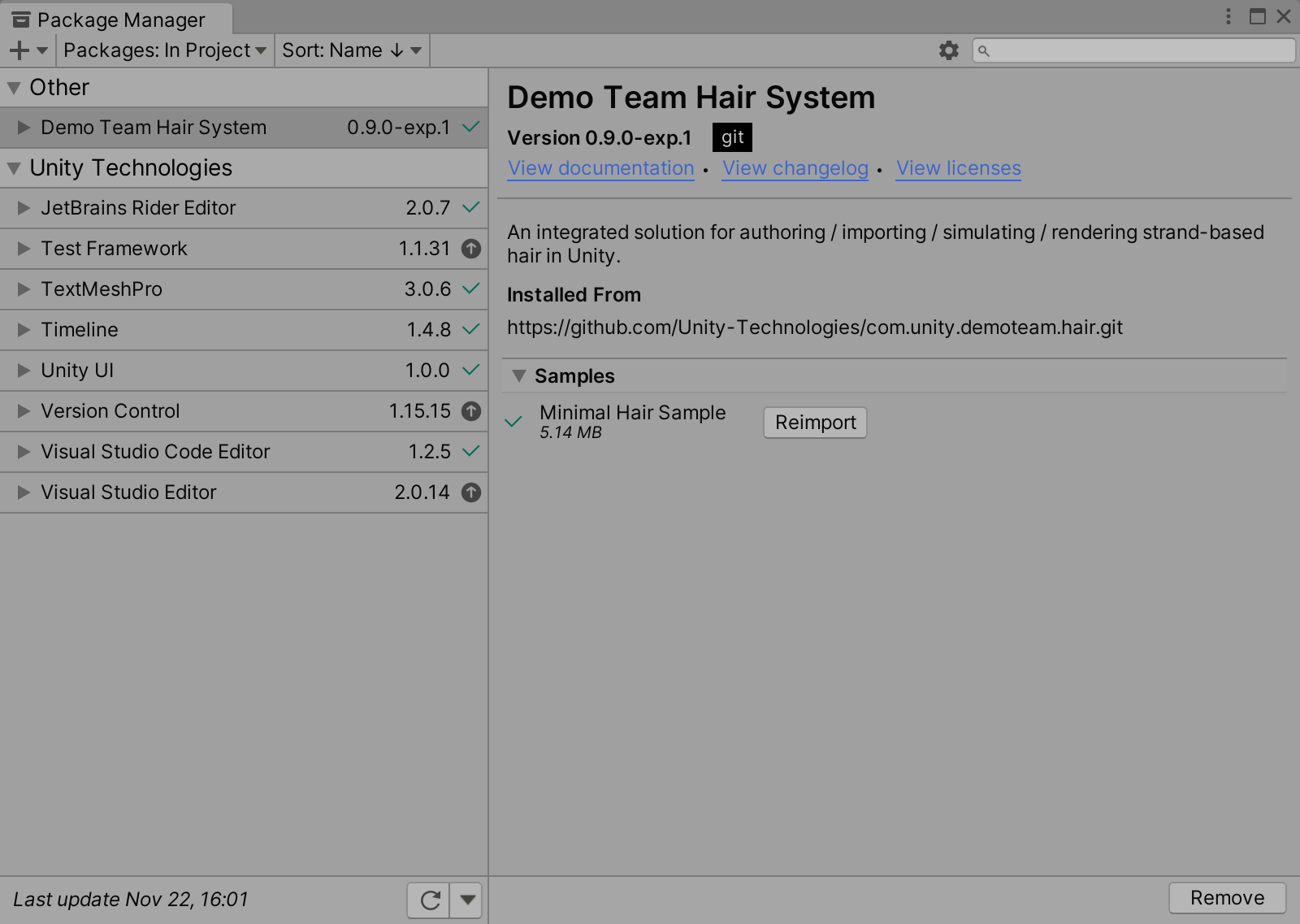Image resolution: width=1300 pixels, height=924 pixels.
Task: Open View documentation link
Action: pyautogui.click(x=600, y=168)
